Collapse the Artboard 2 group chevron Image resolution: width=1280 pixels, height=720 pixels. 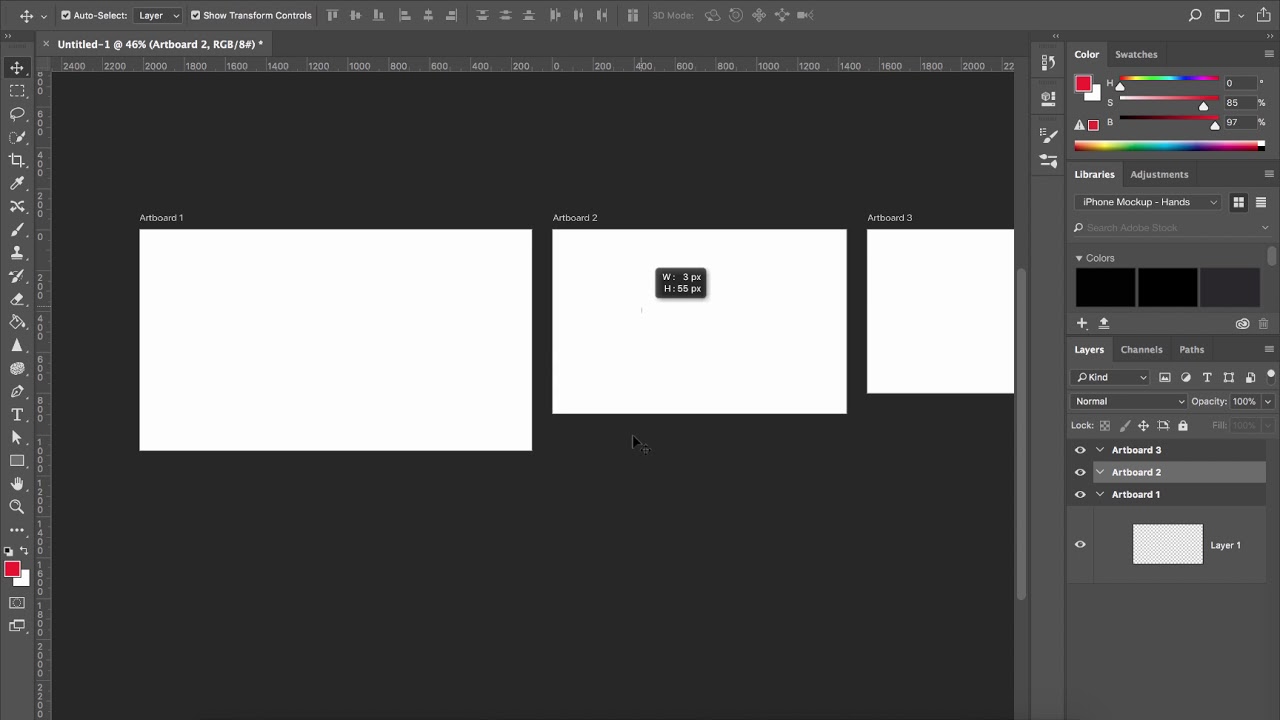(x=1100, y=472)
